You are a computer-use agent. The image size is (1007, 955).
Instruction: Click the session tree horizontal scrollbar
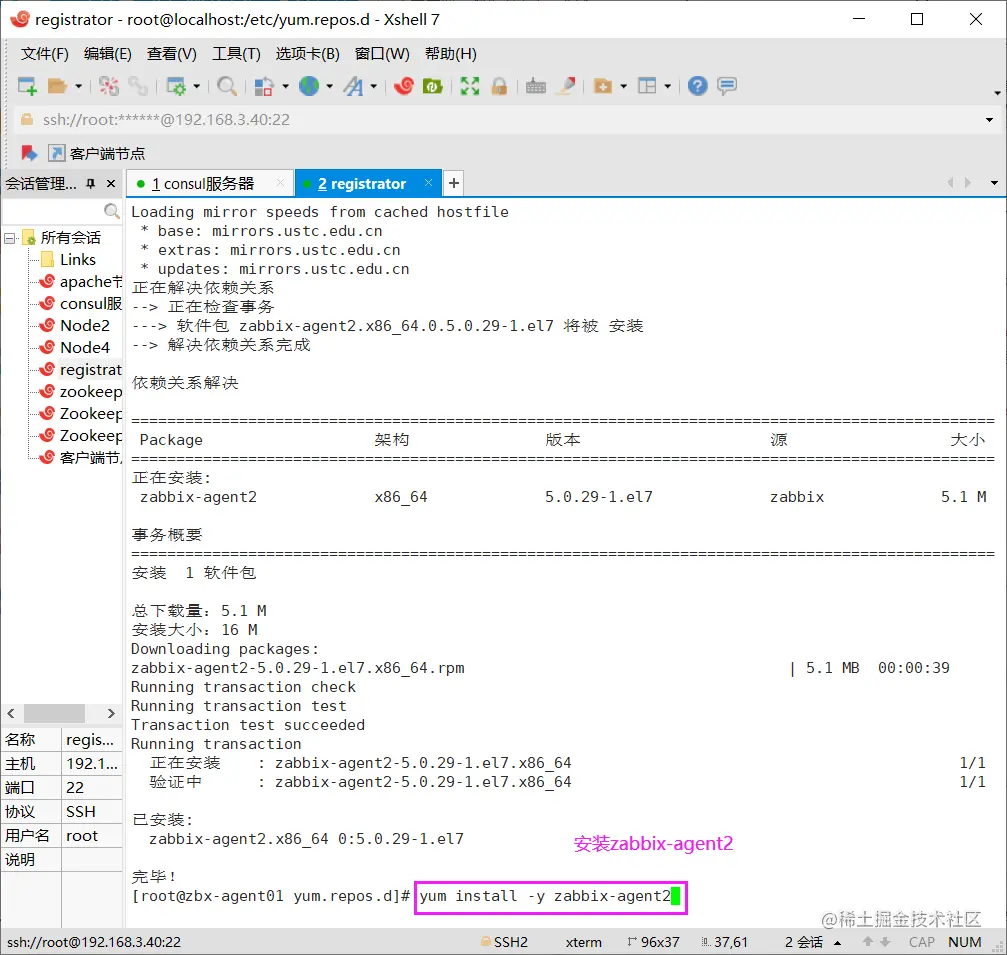pos(54,713)
